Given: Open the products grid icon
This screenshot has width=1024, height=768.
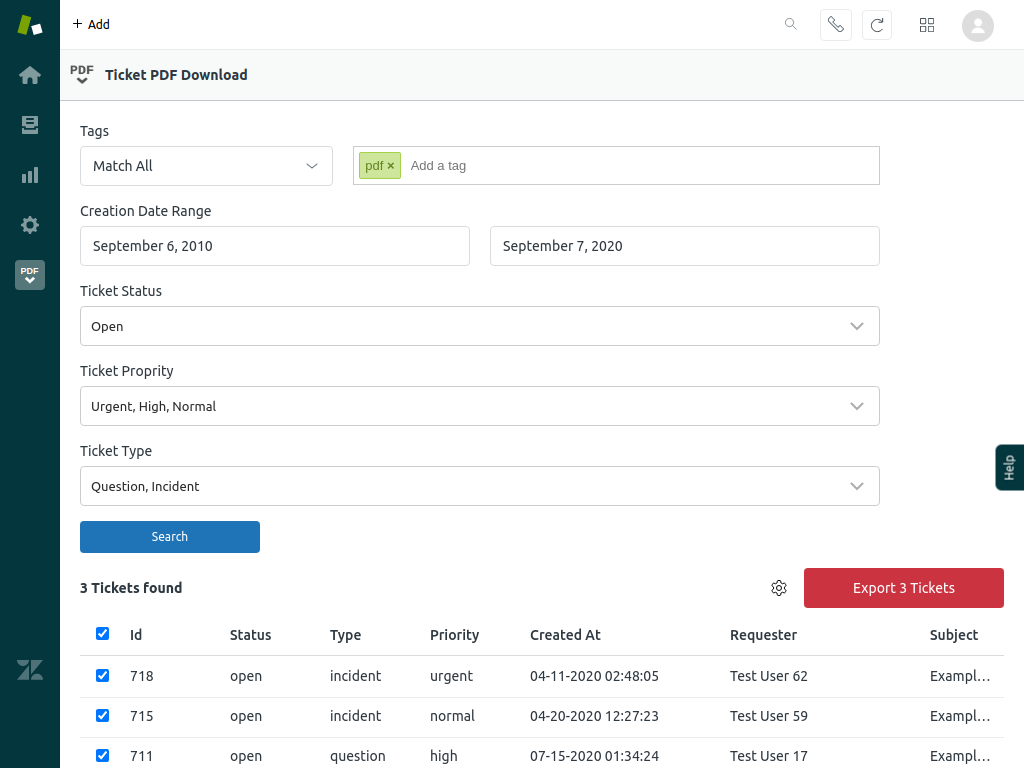Looking at the screenshot, I should (x=927, y=25).
